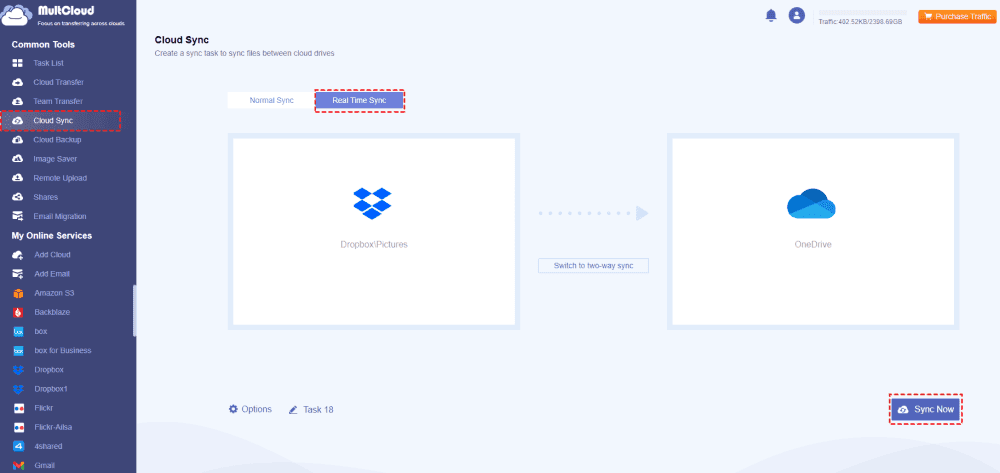
Task: Select destination box OneDrive
Action: pos(813,231)
